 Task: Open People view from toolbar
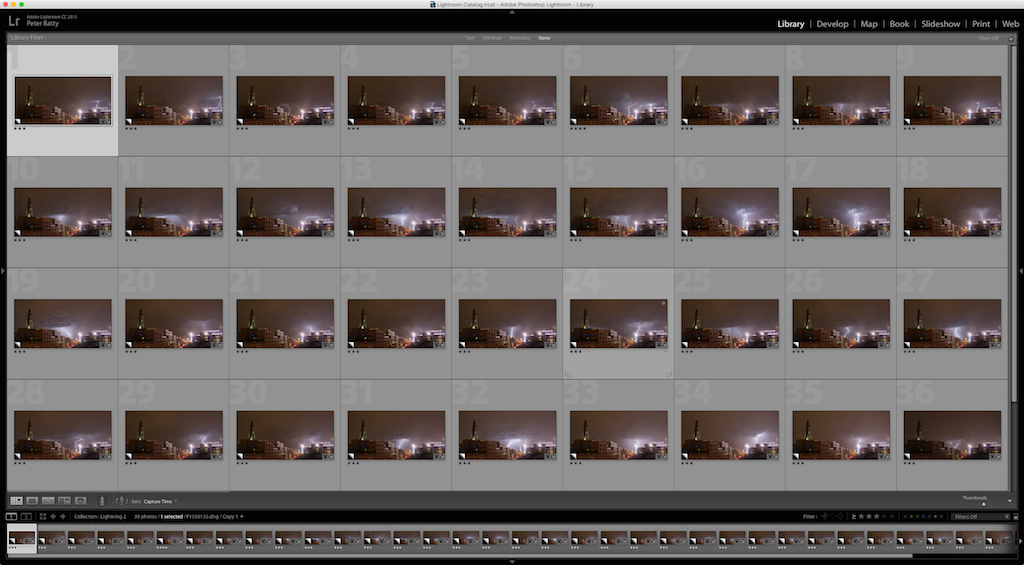80,500
